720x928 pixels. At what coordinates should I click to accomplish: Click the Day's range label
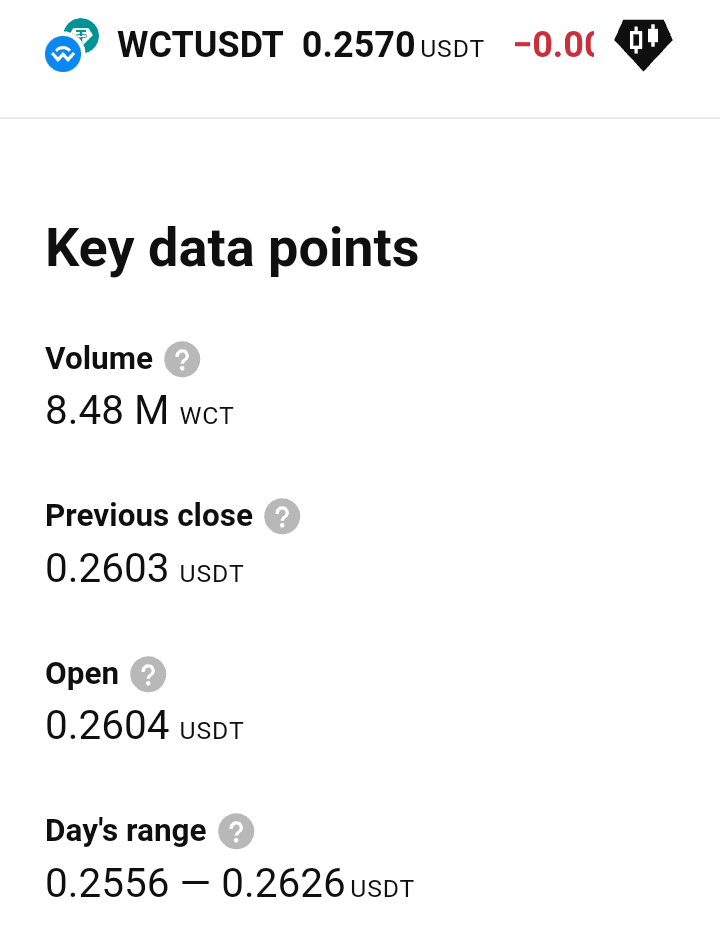(x=125, y=831)
